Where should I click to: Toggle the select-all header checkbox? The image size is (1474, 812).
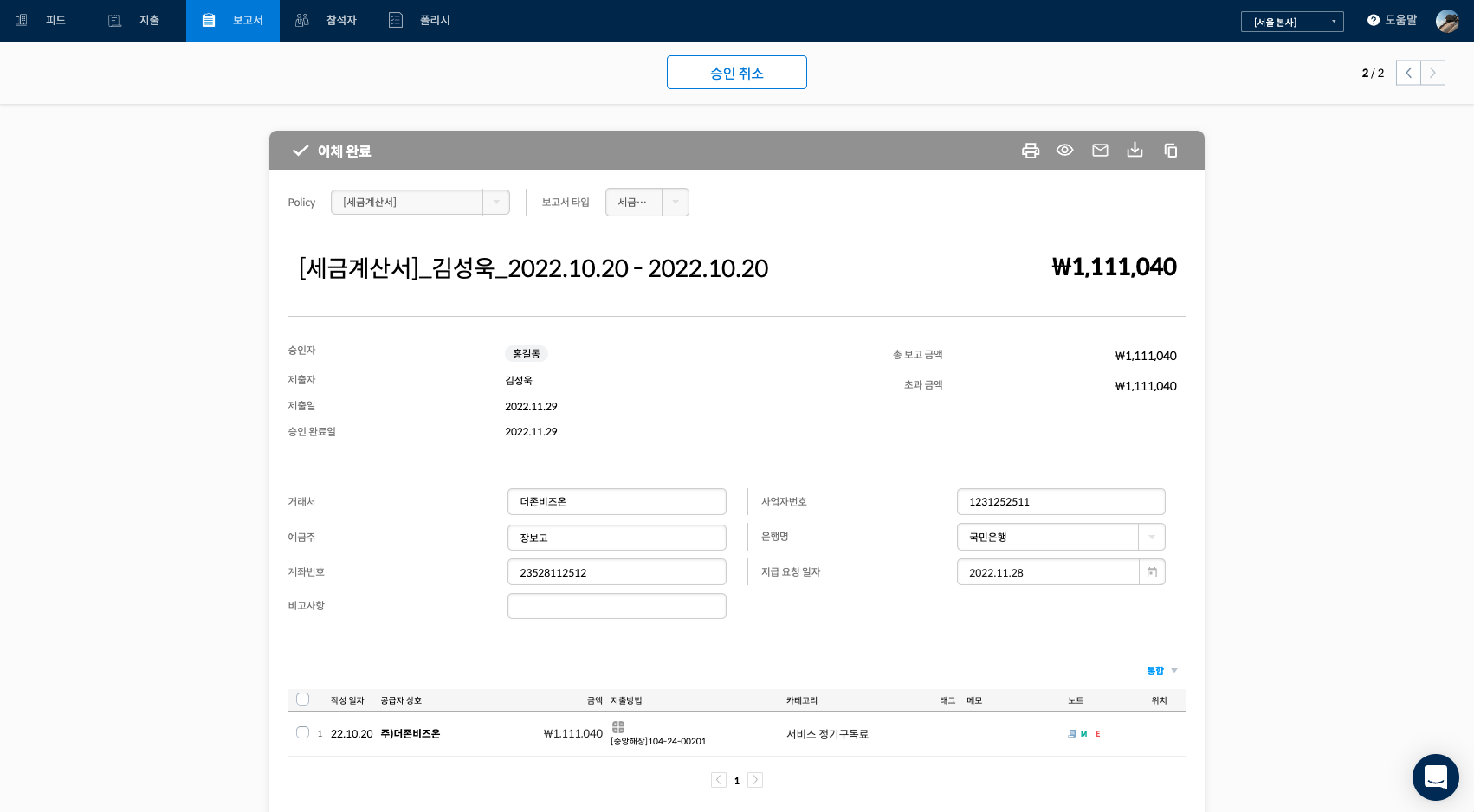(302, 699)
